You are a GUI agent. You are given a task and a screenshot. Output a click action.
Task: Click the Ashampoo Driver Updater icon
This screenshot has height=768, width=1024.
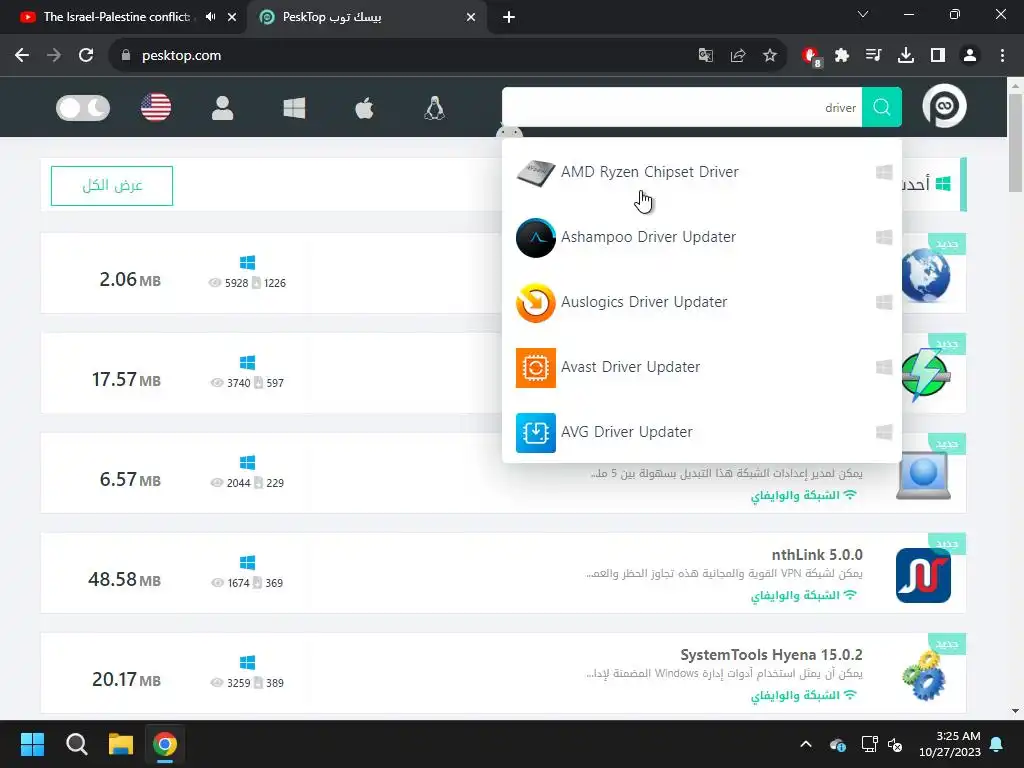coord(536,238)
